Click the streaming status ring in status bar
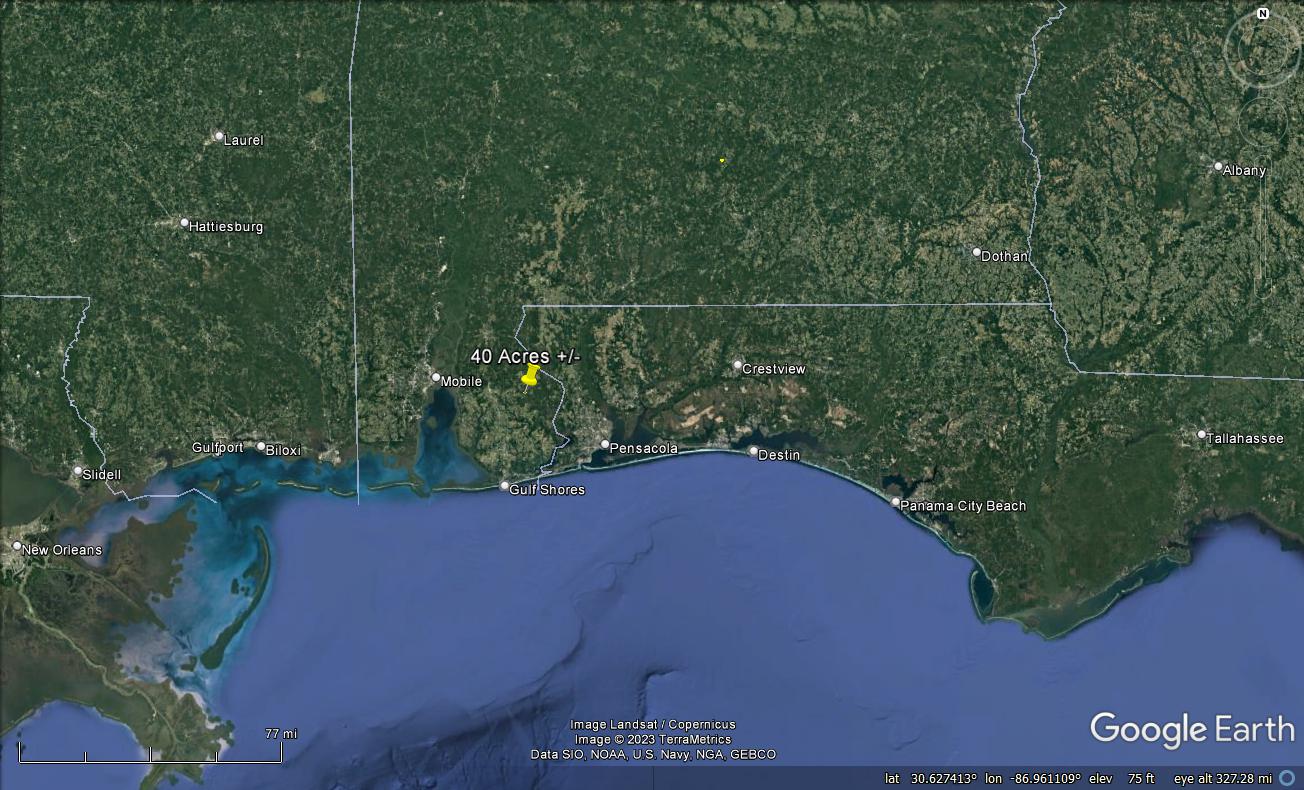 pyautogui.click(x=1287, y=778)
